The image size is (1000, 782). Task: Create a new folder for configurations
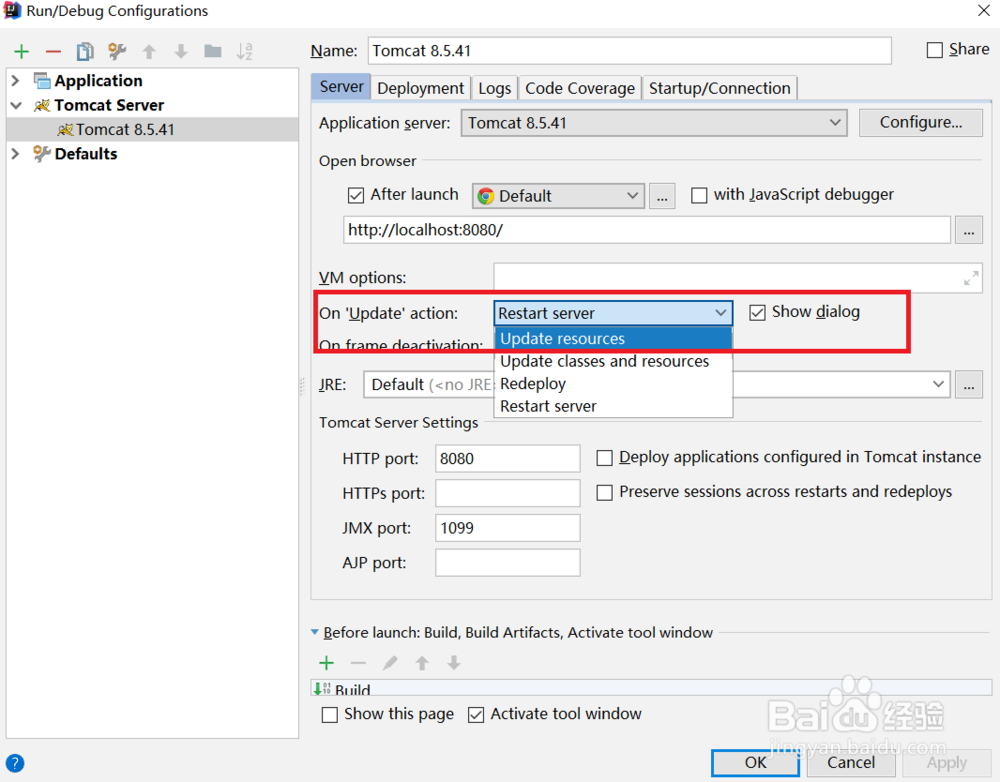[x=213, y=51]
